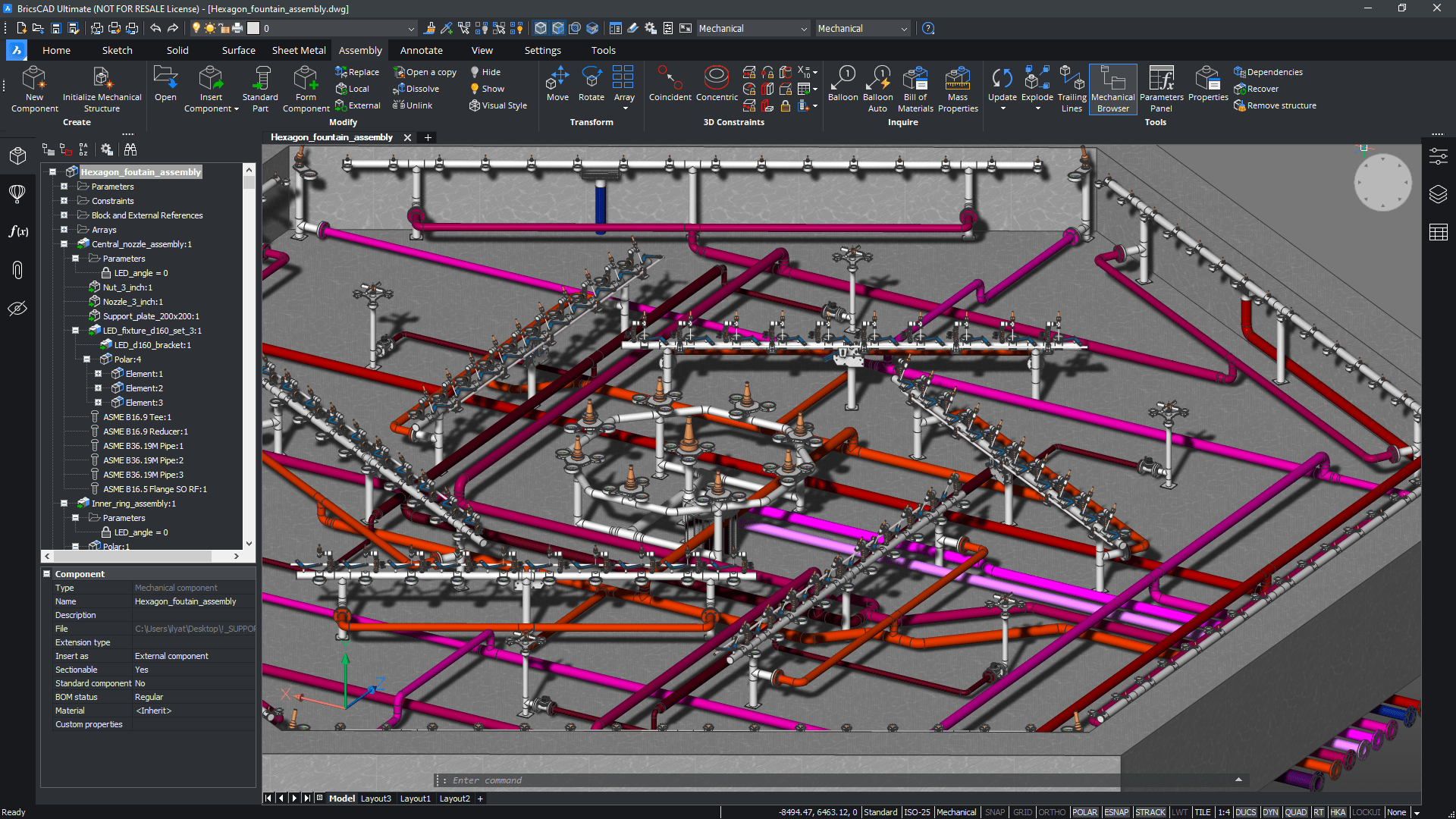Apply the Coincident 3D constraint
This screenshot has width=1456, height=819.
(x=670, y=83)
